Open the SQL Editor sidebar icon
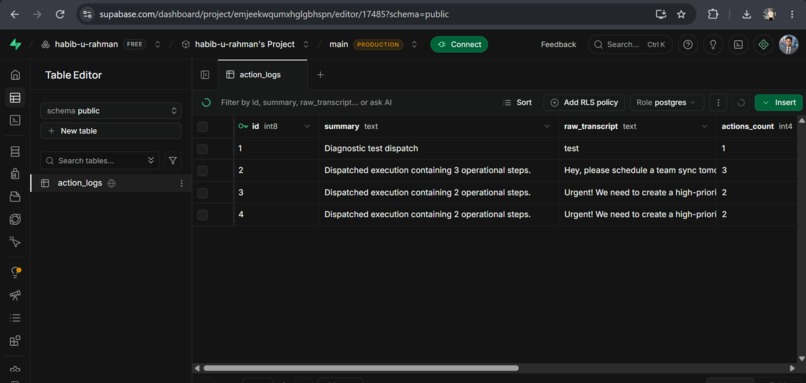 pos(15,120)
